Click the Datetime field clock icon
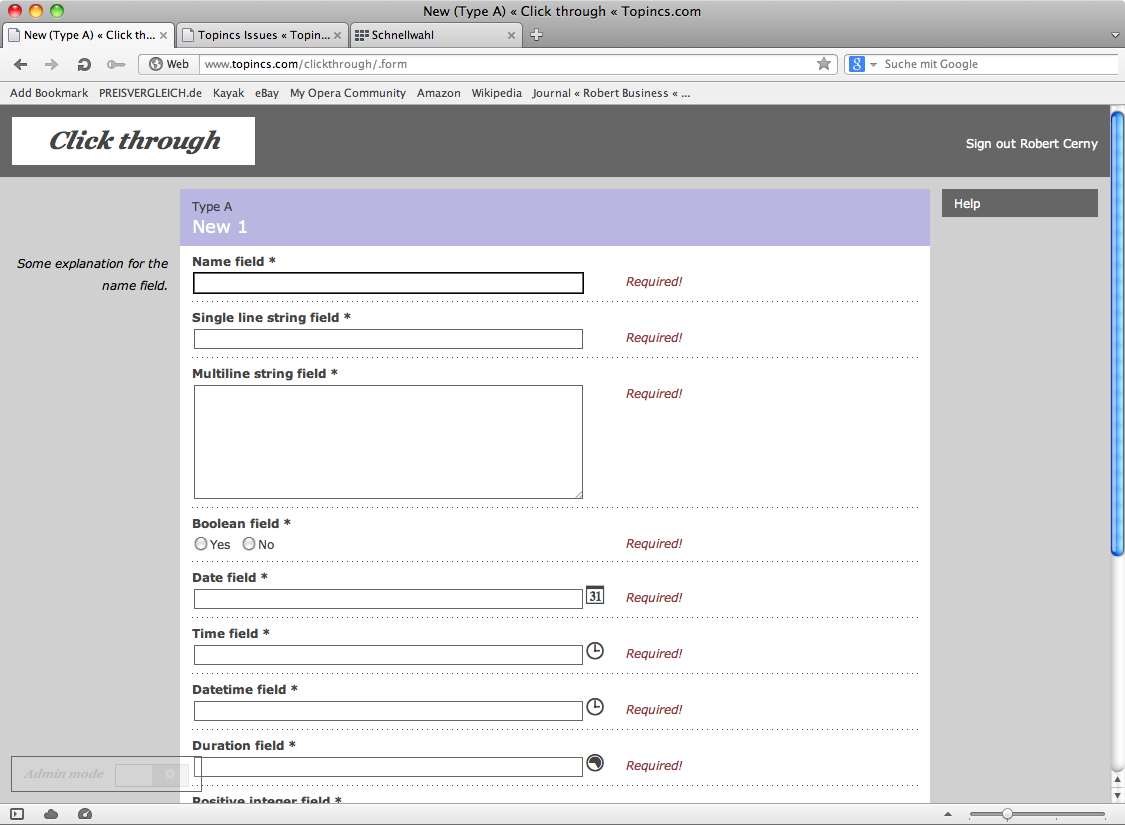 point(595,707)
